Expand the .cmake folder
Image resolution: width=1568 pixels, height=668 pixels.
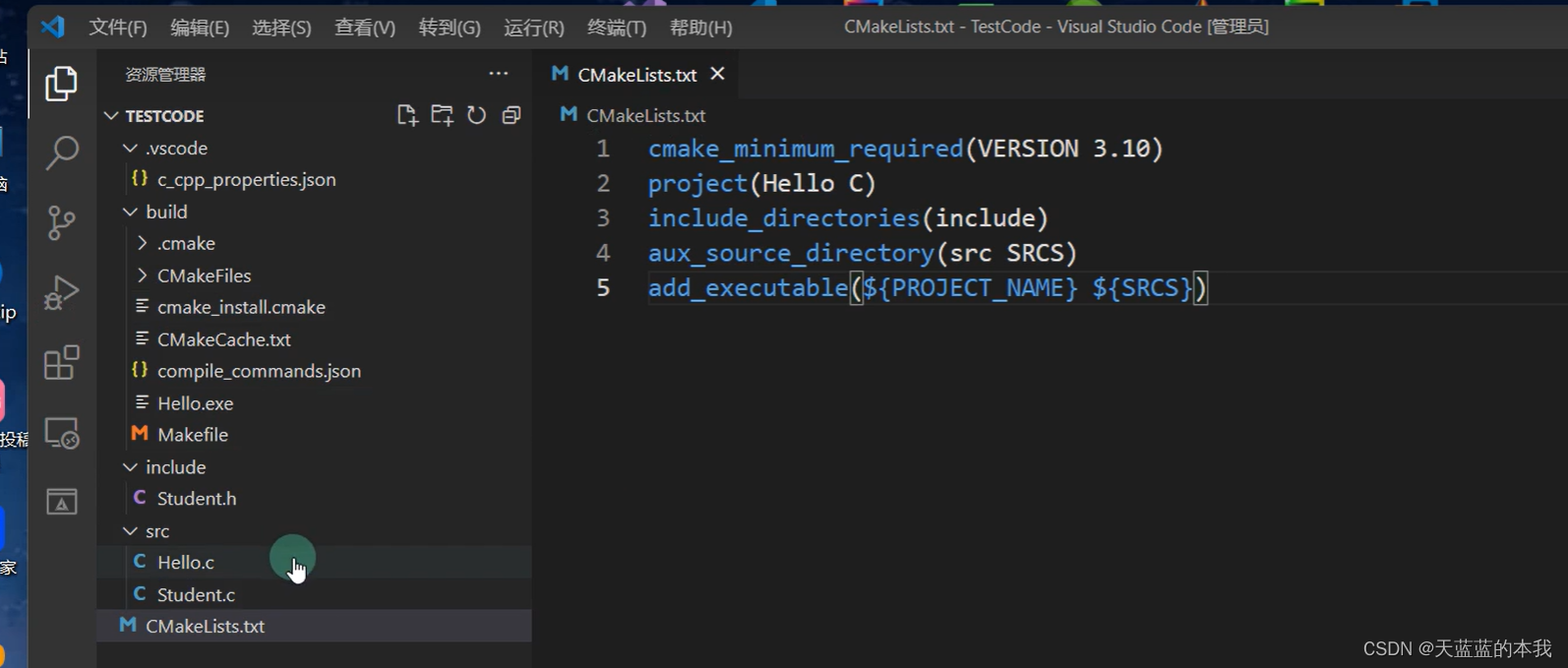(x=142, y=243)
